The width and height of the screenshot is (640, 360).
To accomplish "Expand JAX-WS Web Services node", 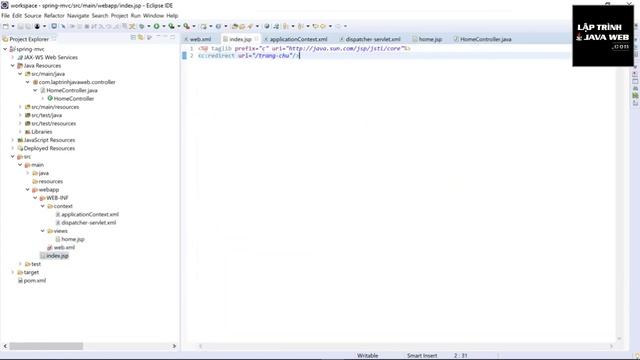I will click(13, 57).
